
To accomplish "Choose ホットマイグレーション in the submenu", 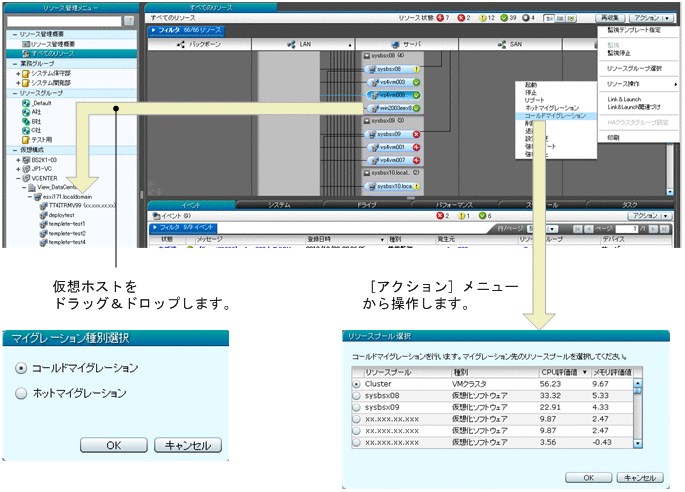I will (552, 108).
